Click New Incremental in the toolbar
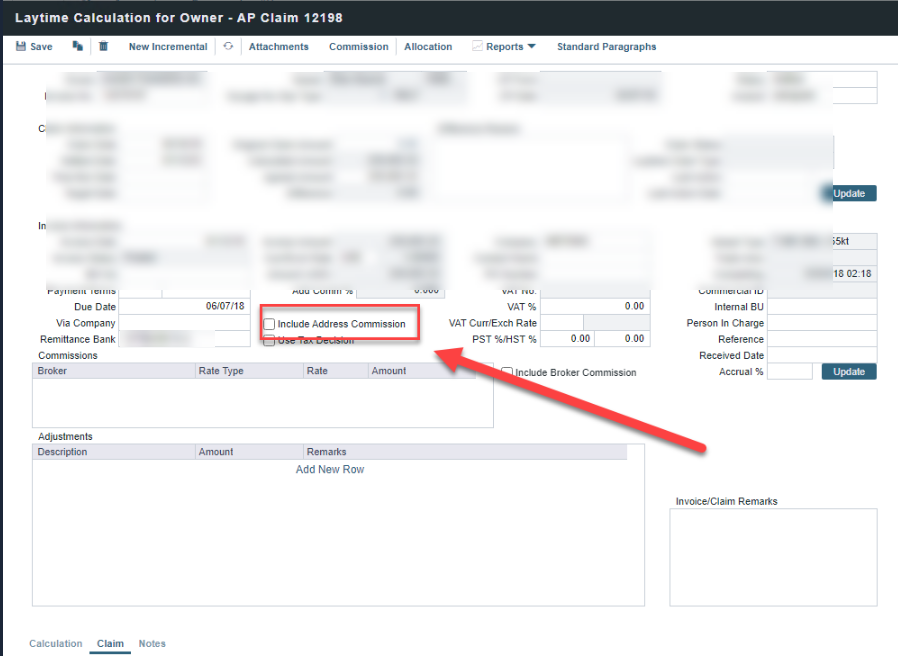This screenshot has height=656, width=898. pyautogui.click(x=168, y=47)
